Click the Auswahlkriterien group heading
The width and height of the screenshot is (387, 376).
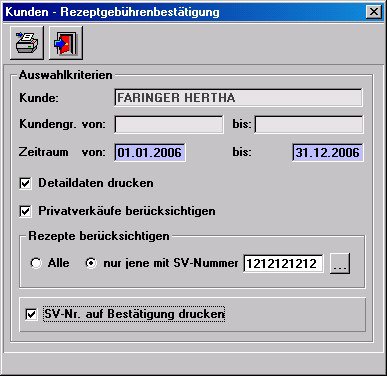pos(66,75)
